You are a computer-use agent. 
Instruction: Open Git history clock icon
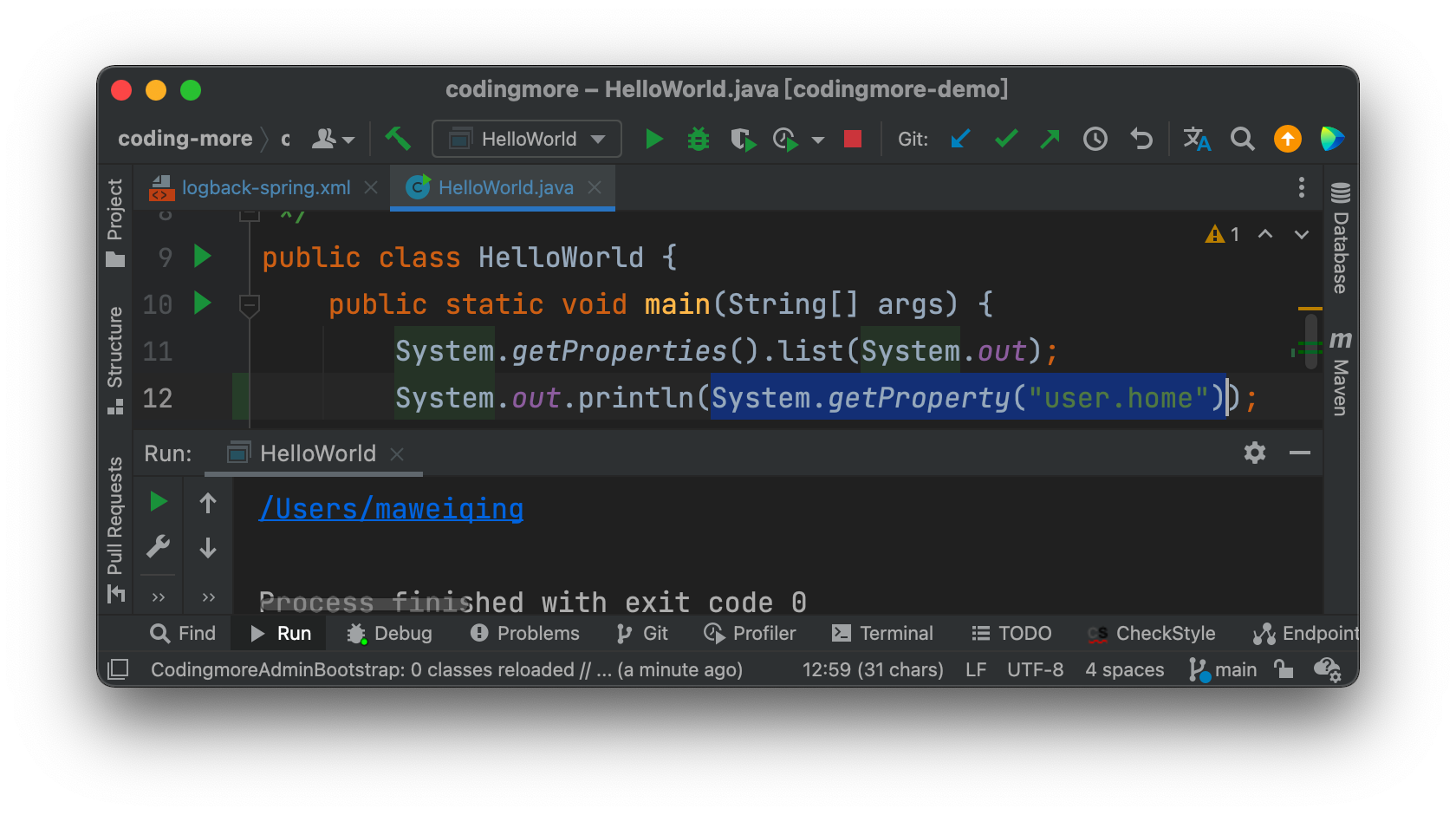point(1095,139)
